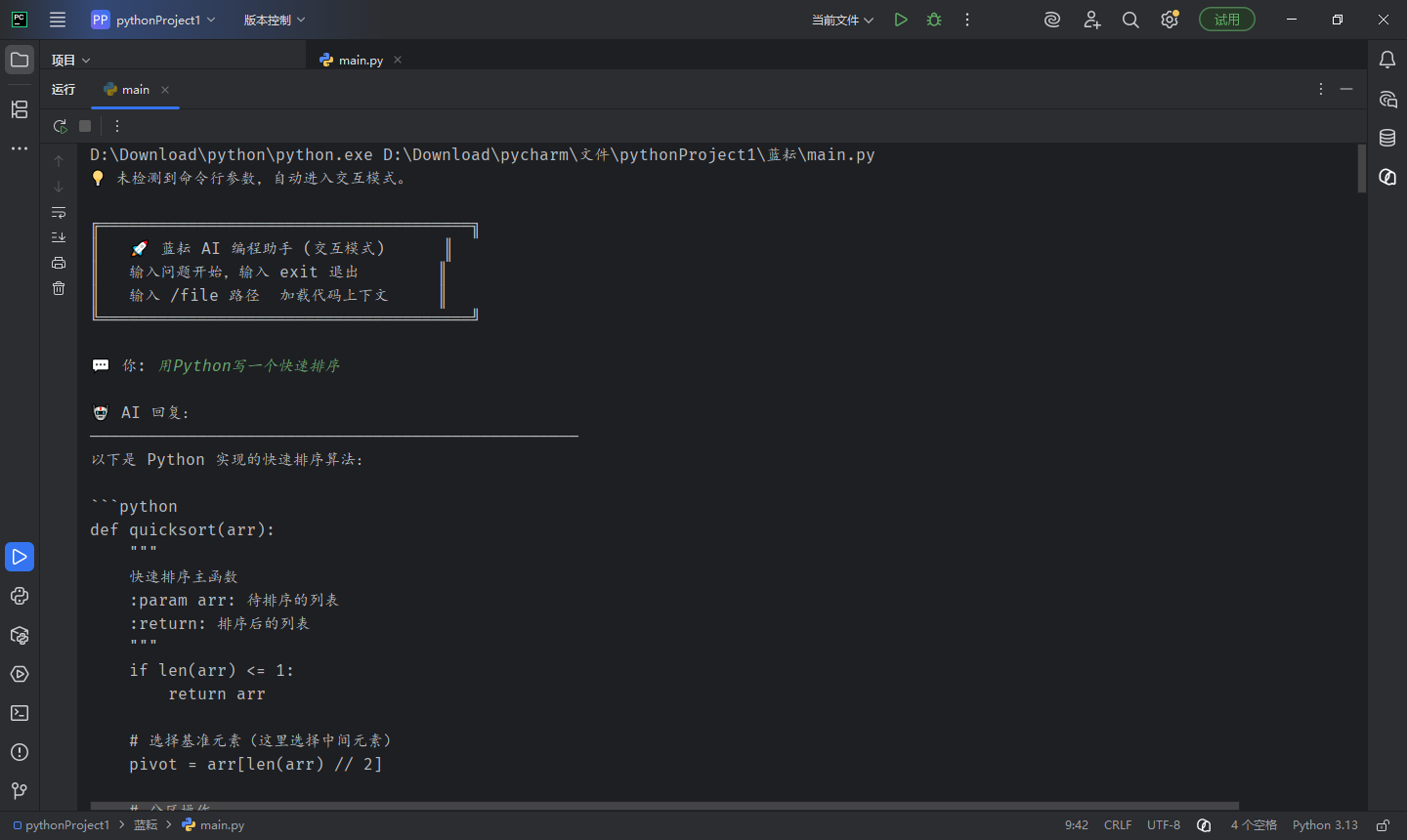Run the current file with green play

901,20
